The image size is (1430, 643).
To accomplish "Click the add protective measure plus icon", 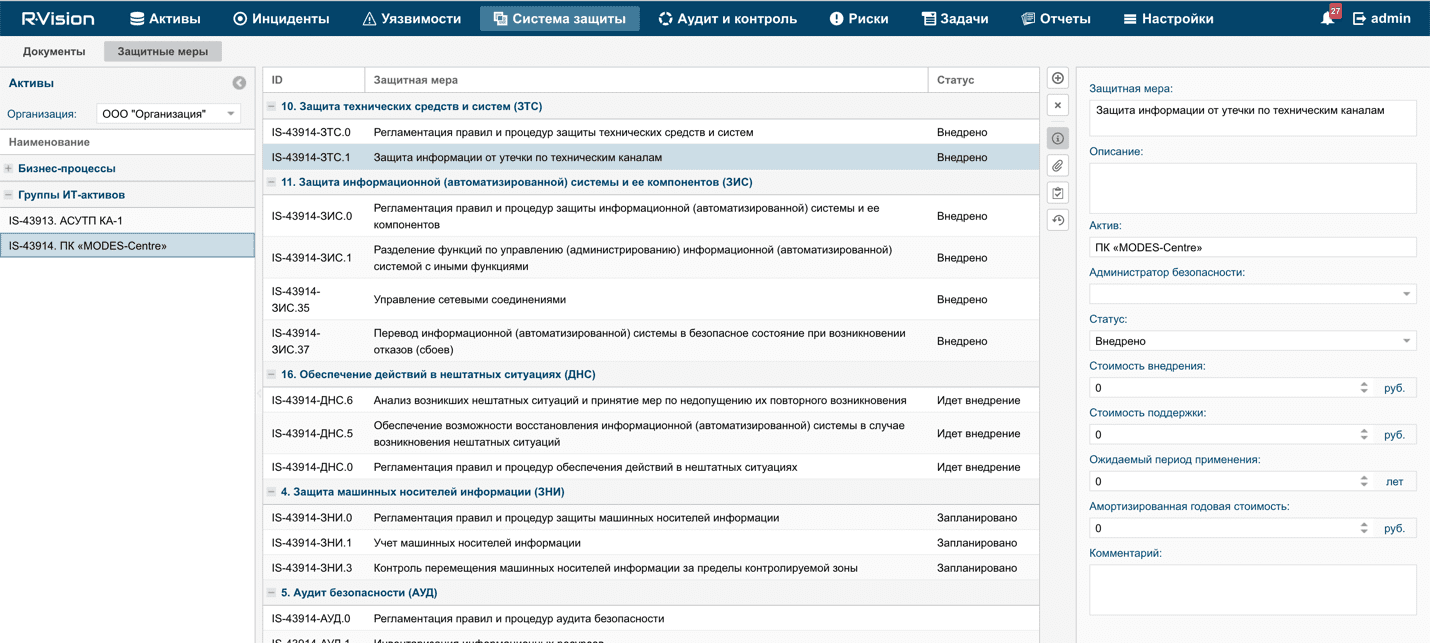I will coord(1058,78).
